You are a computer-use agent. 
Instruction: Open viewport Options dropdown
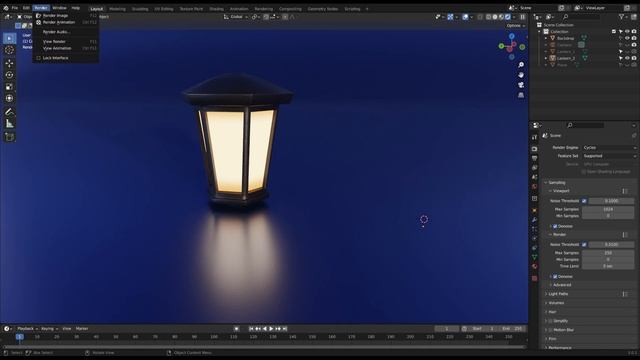click(516, 26)
